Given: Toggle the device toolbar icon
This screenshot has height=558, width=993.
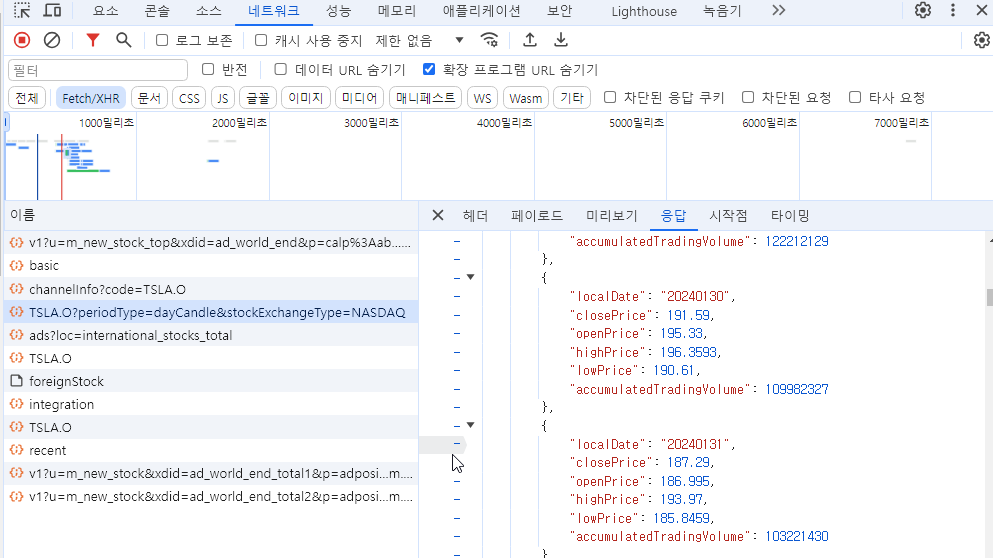Looking at the screenshot, I should pos(53,10).
